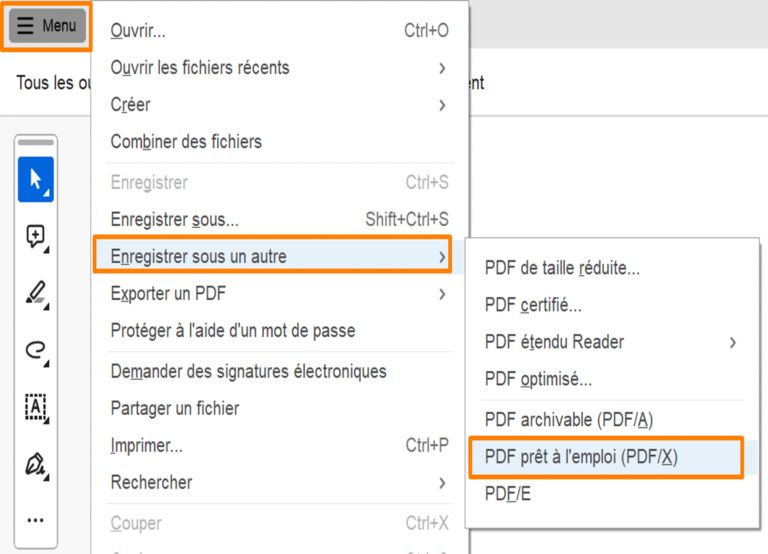Choose PDF archivable (PDF/A) option
Image resolution: width=768 pixels, height=554 pixels.
click(568, 420)
